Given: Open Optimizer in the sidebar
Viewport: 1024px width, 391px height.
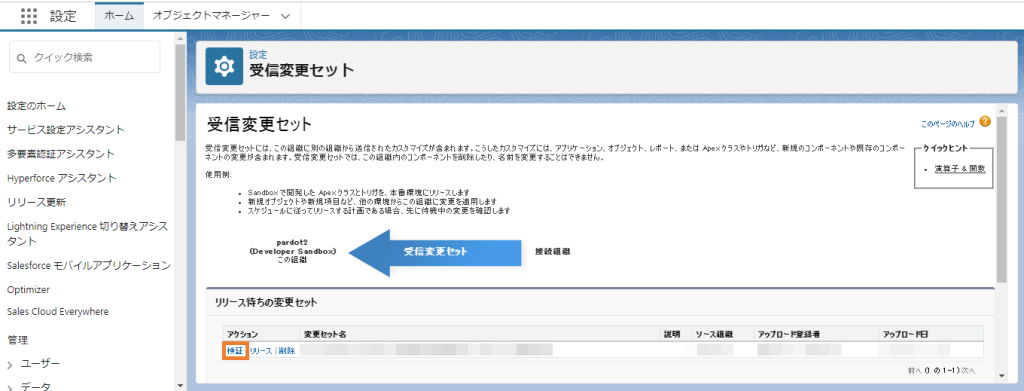Looking at the screenshot, I should (x=28, y=289).
